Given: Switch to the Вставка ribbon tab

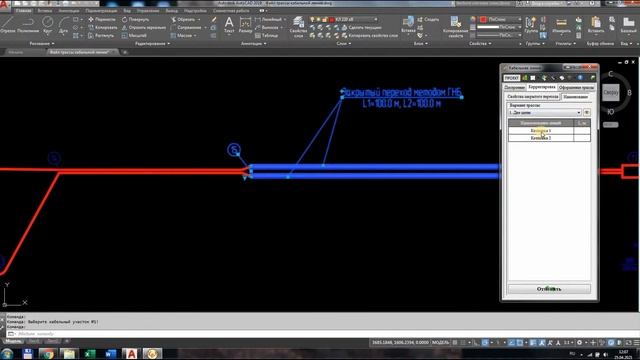Looking at the screenshot, I should [45, 11].
